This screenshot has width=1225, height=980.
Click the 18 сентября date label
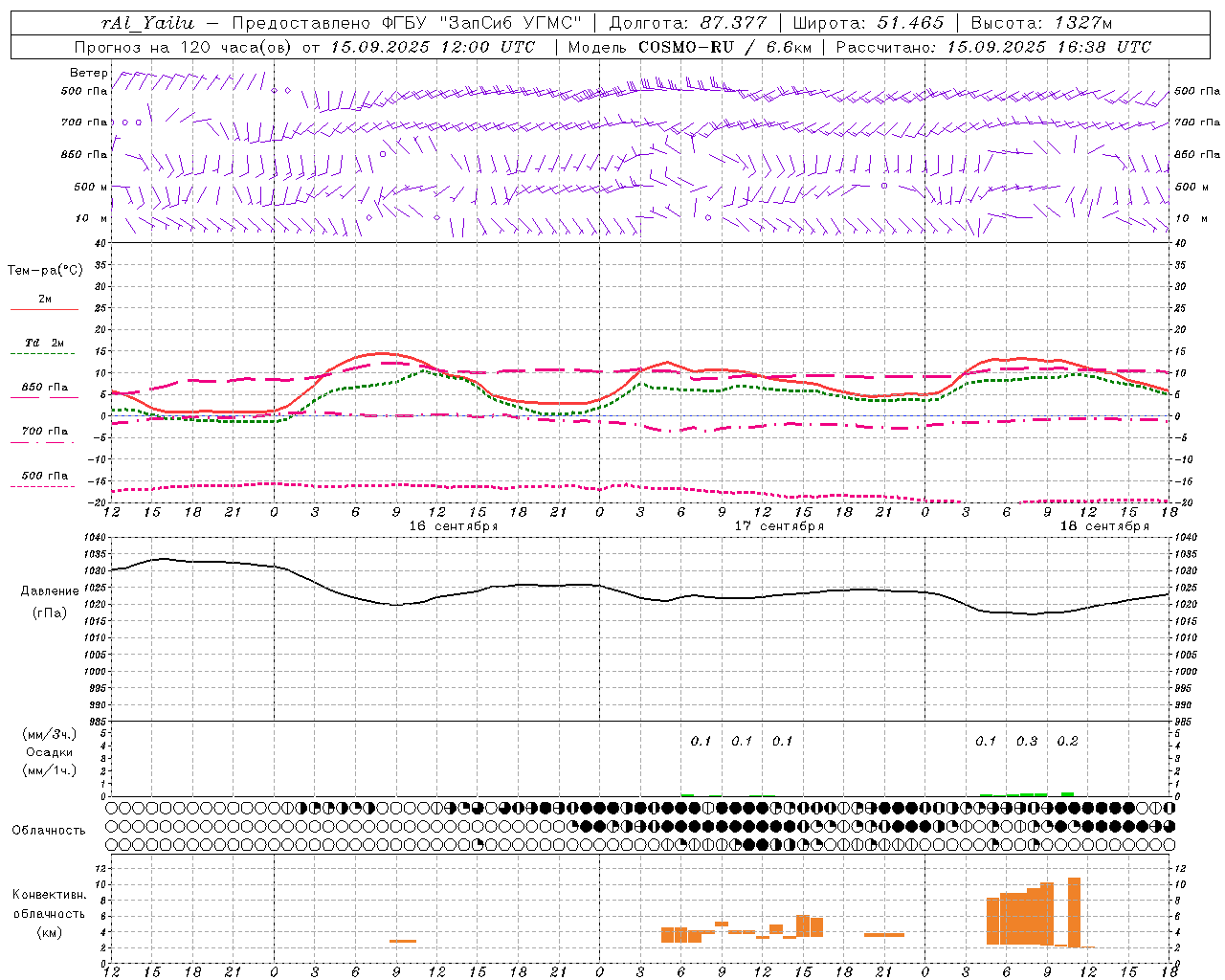click(1104, 526)
